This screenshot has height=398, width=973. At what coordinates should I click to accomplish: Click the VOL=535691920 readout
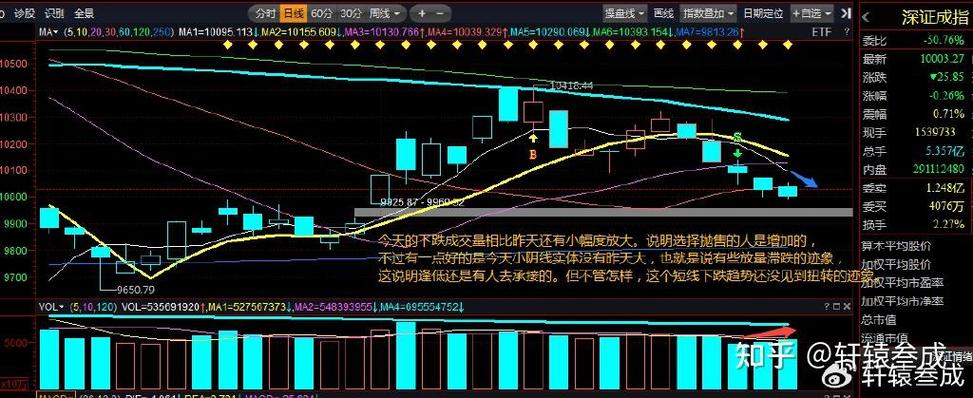click(164, 307)
